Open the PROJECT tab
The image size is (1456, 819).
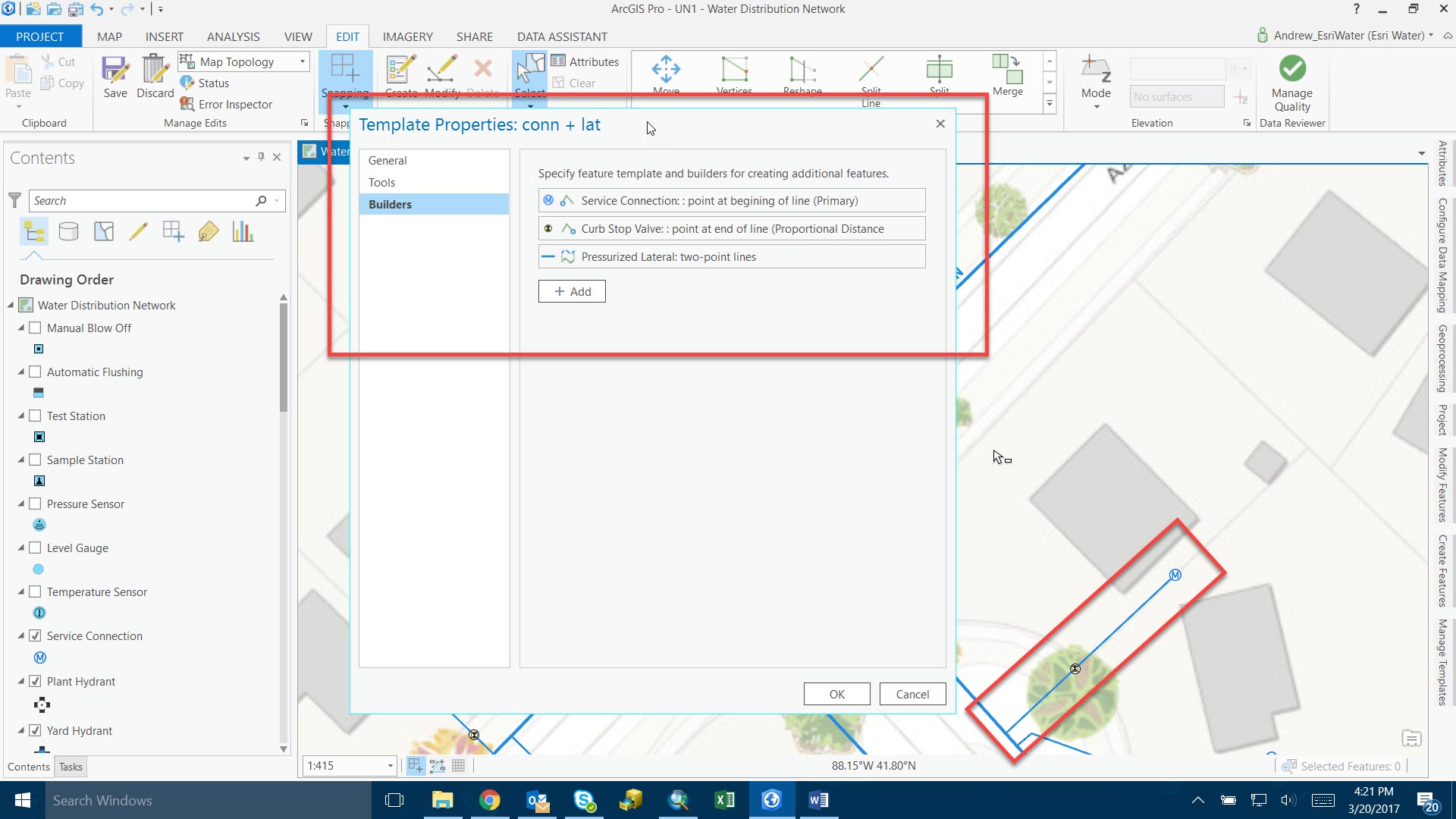(40, 36)
